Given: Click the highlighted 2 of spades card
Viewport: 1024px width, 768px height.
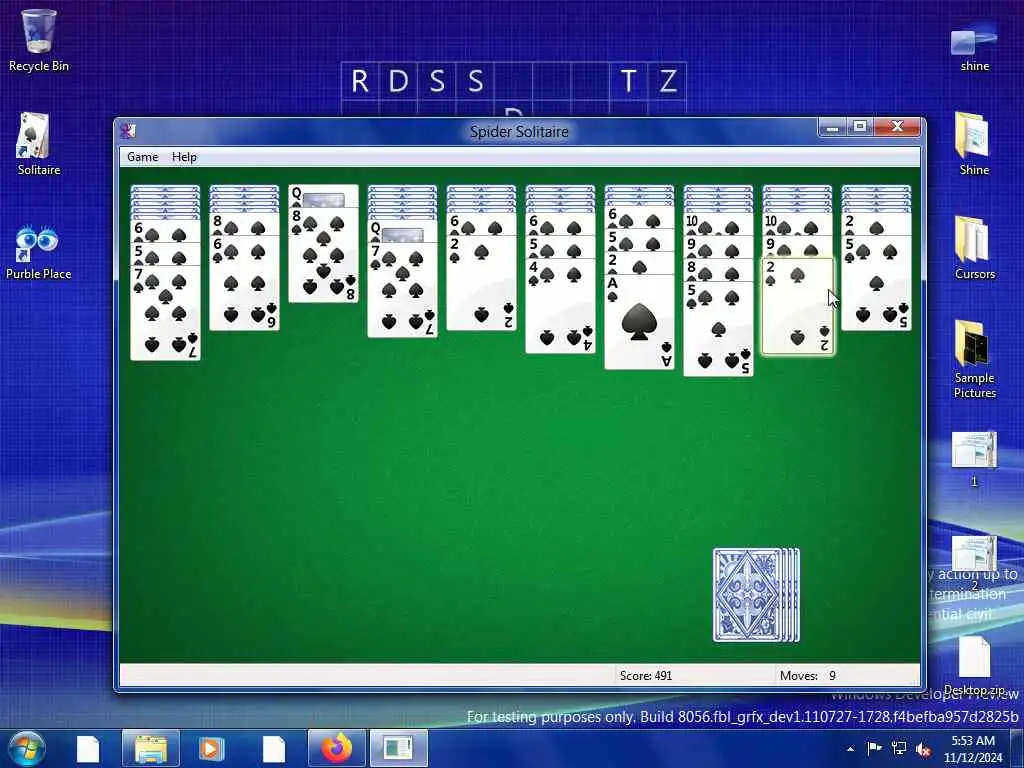Looking at the screenshot, I should [798, 306].
